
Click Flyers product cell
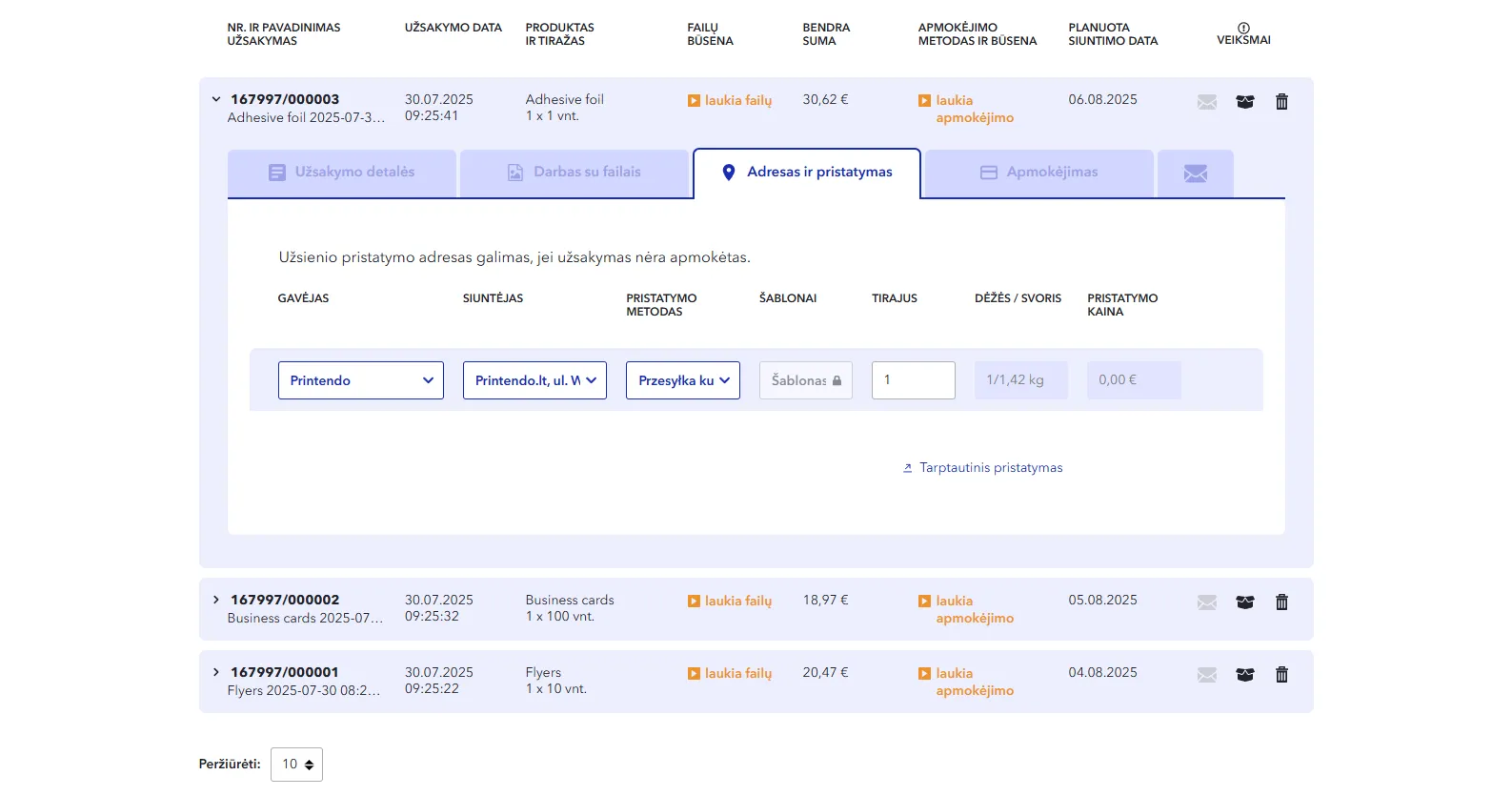556,681
